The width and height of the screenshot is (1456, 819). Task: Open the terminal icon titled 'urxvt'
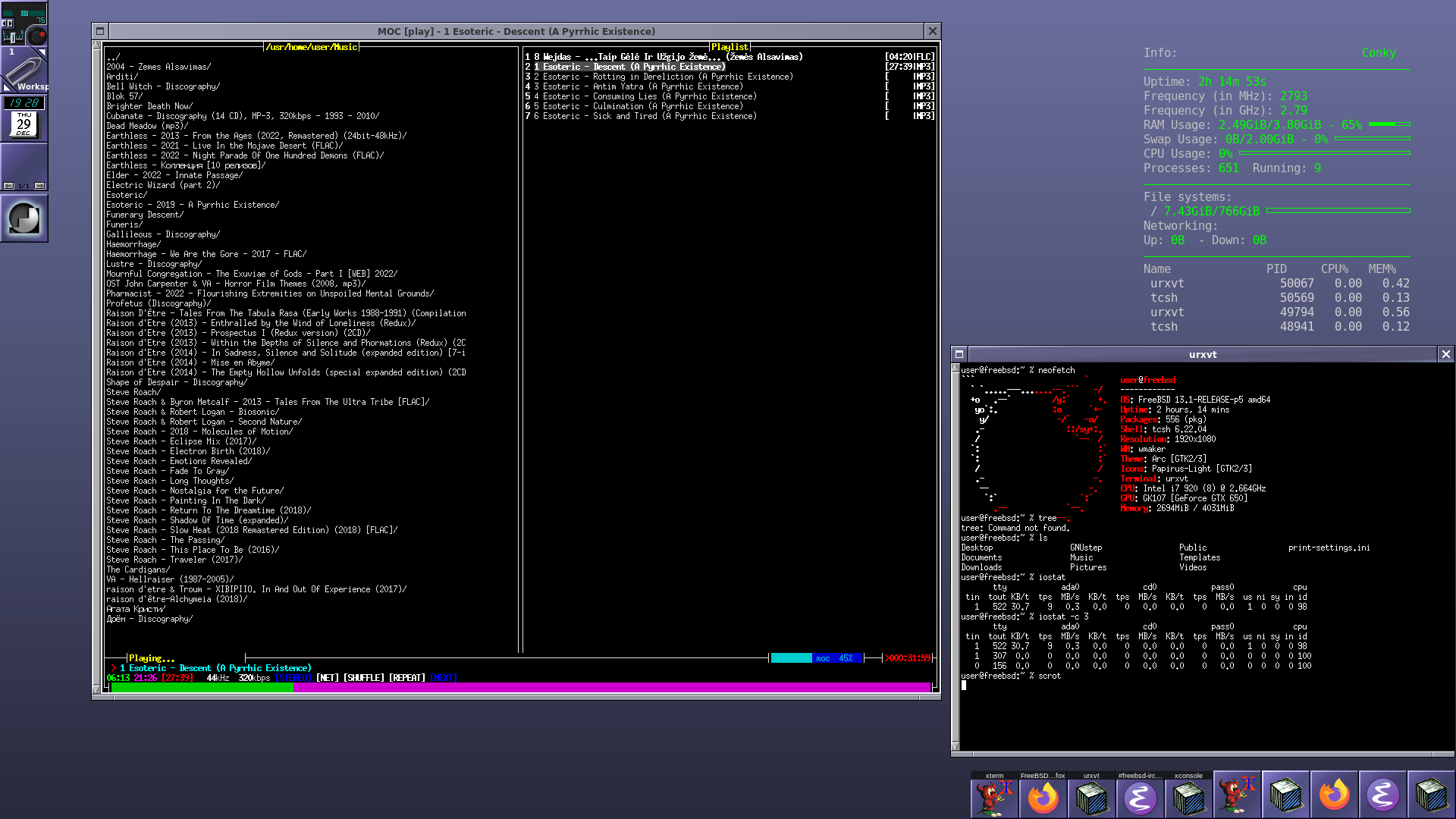point(1091,795)
